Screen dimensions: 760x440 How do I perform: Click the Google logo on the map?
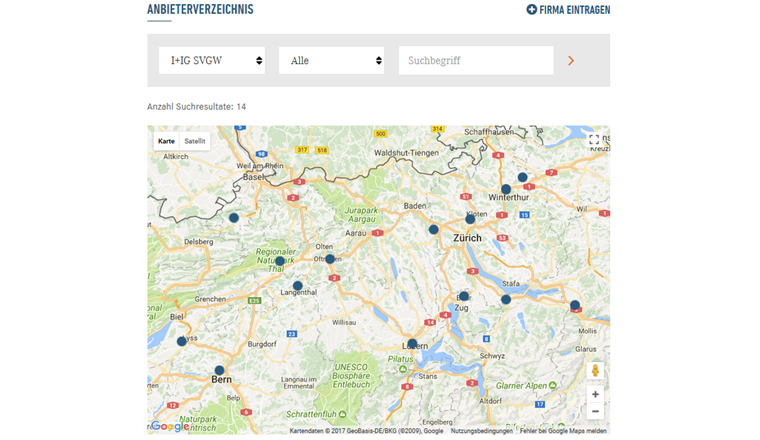point(169,426)
